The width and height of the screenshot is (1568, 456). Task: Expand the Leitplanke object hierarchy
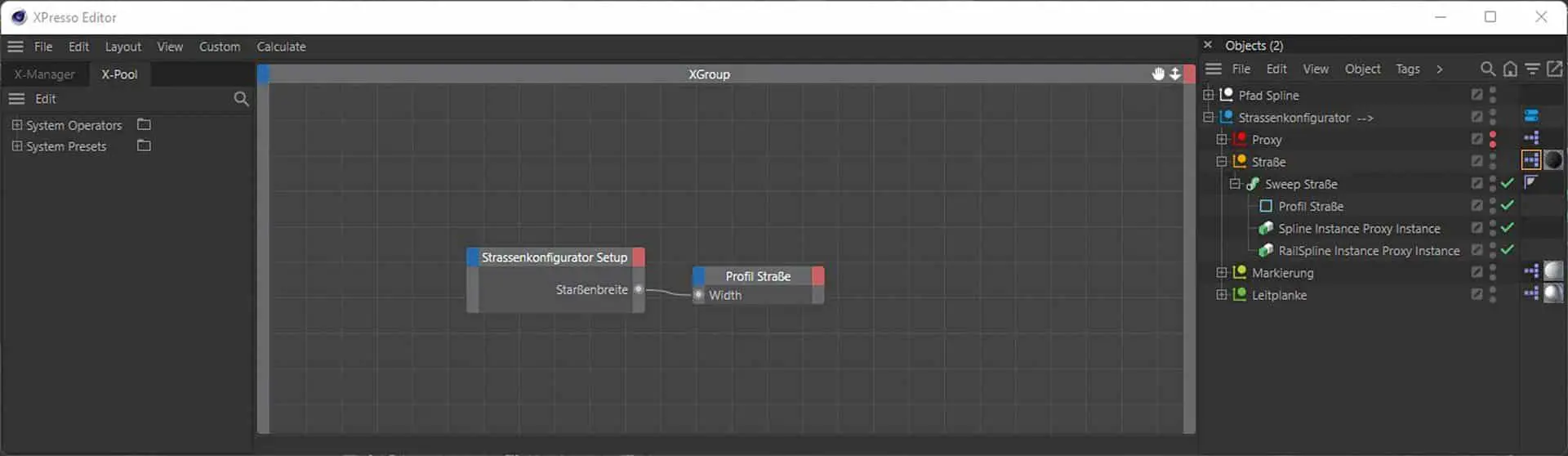[x=1222, y=294]
